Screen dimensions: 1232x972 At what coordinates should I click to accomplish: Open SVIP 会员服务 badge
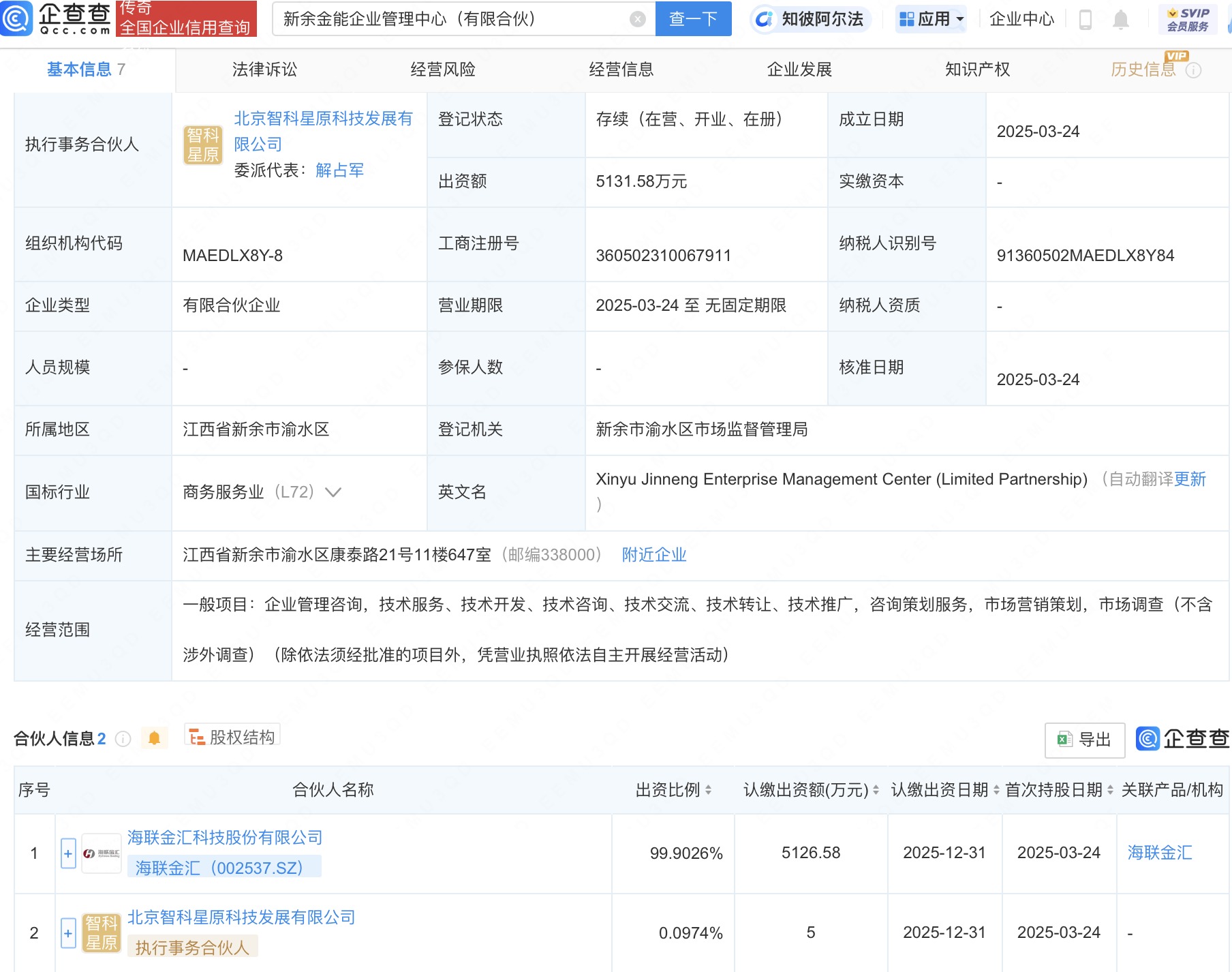pos(1188,19)
